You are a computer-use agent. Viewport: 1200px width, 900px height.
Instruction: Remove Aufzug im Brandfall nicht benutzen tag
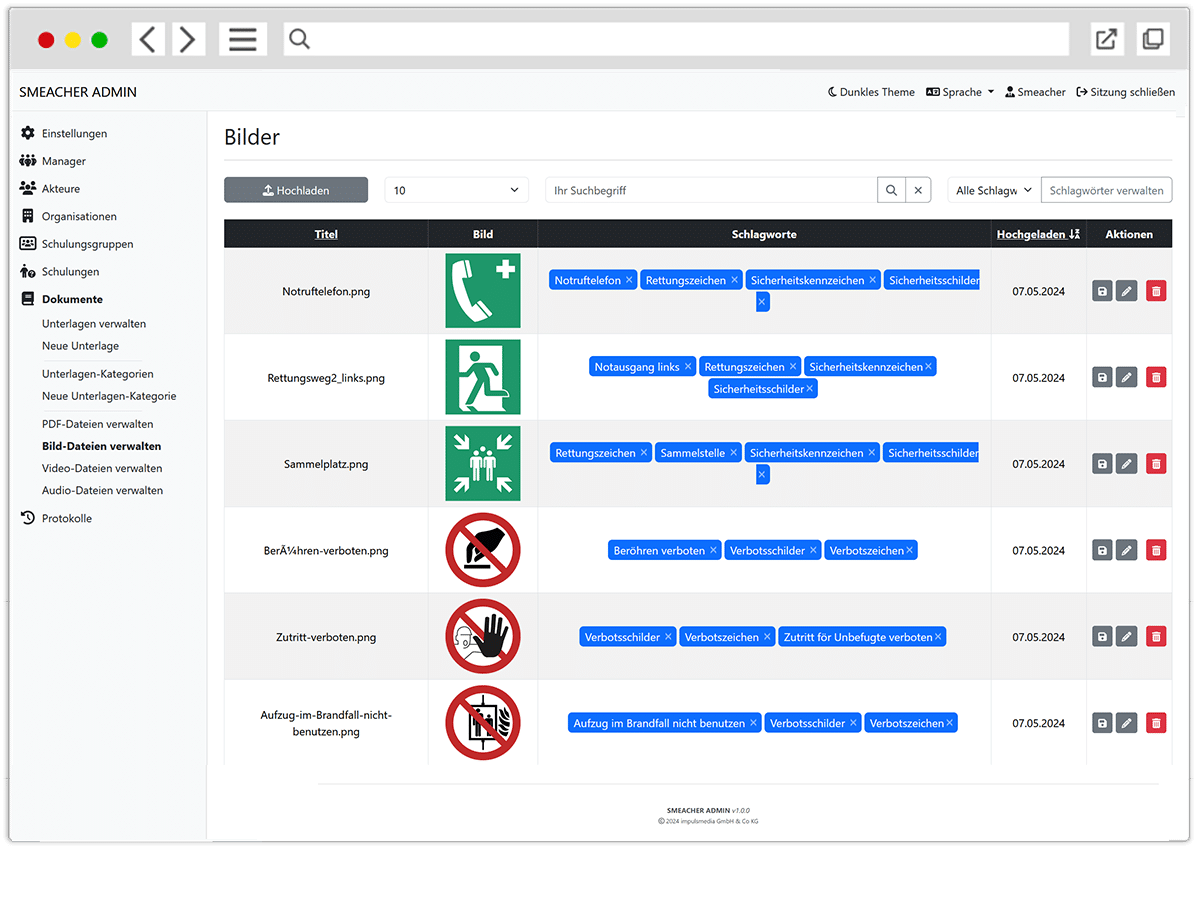click(753, 723)
